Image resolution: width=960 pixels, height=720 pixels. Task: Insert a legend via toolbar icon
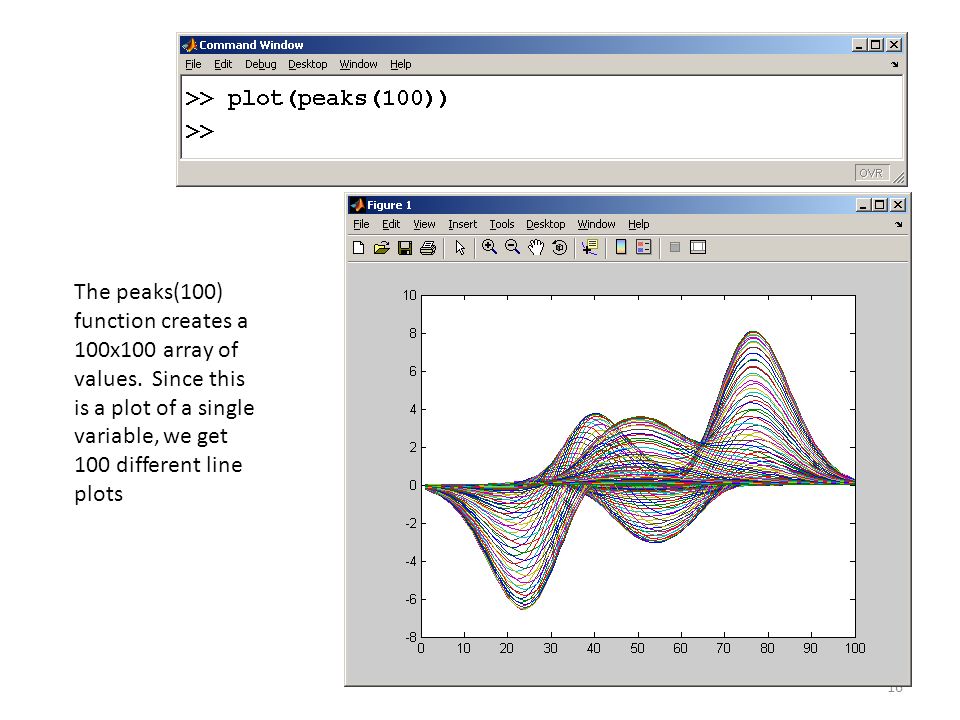click(643, 247)
